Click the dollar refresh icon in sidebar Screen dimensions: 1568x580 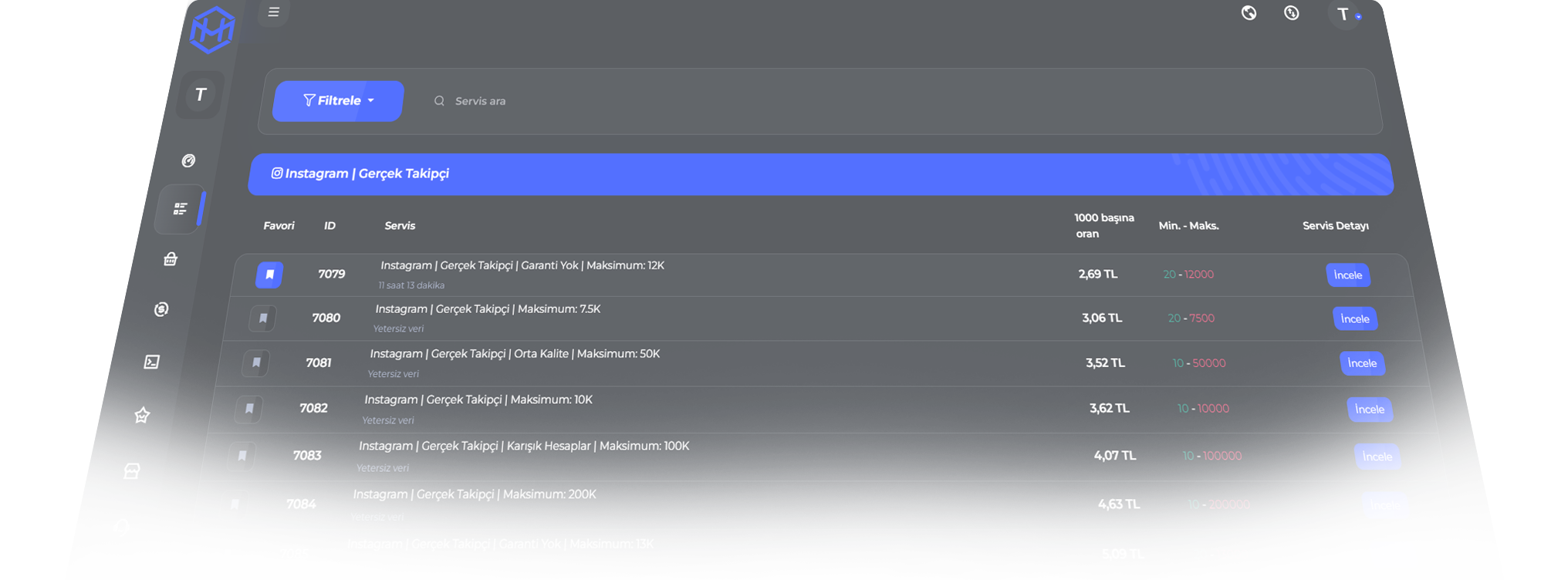[161, 309]
